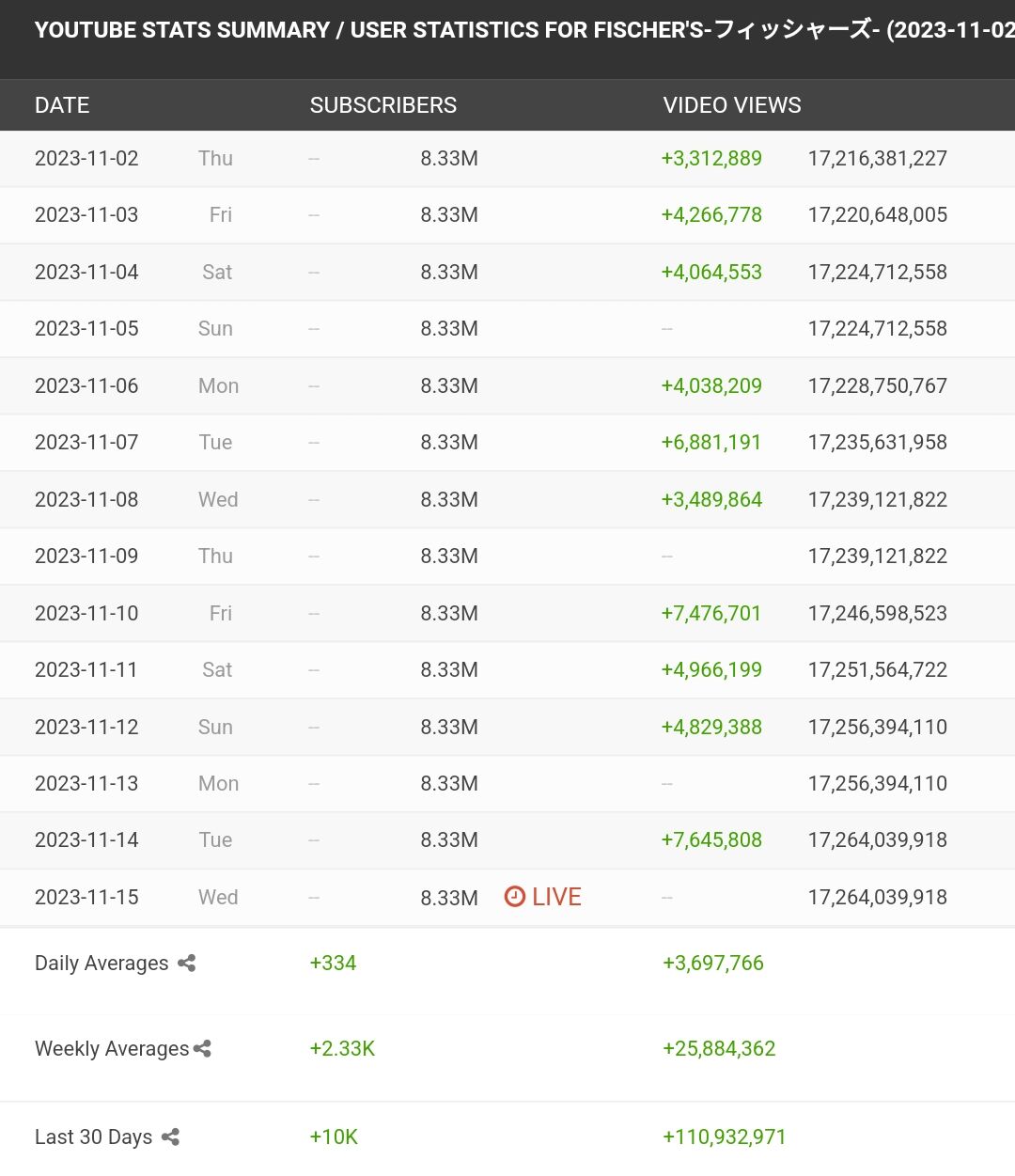Click the 2023-11-07 Tue date row

(x=507, y=442)
